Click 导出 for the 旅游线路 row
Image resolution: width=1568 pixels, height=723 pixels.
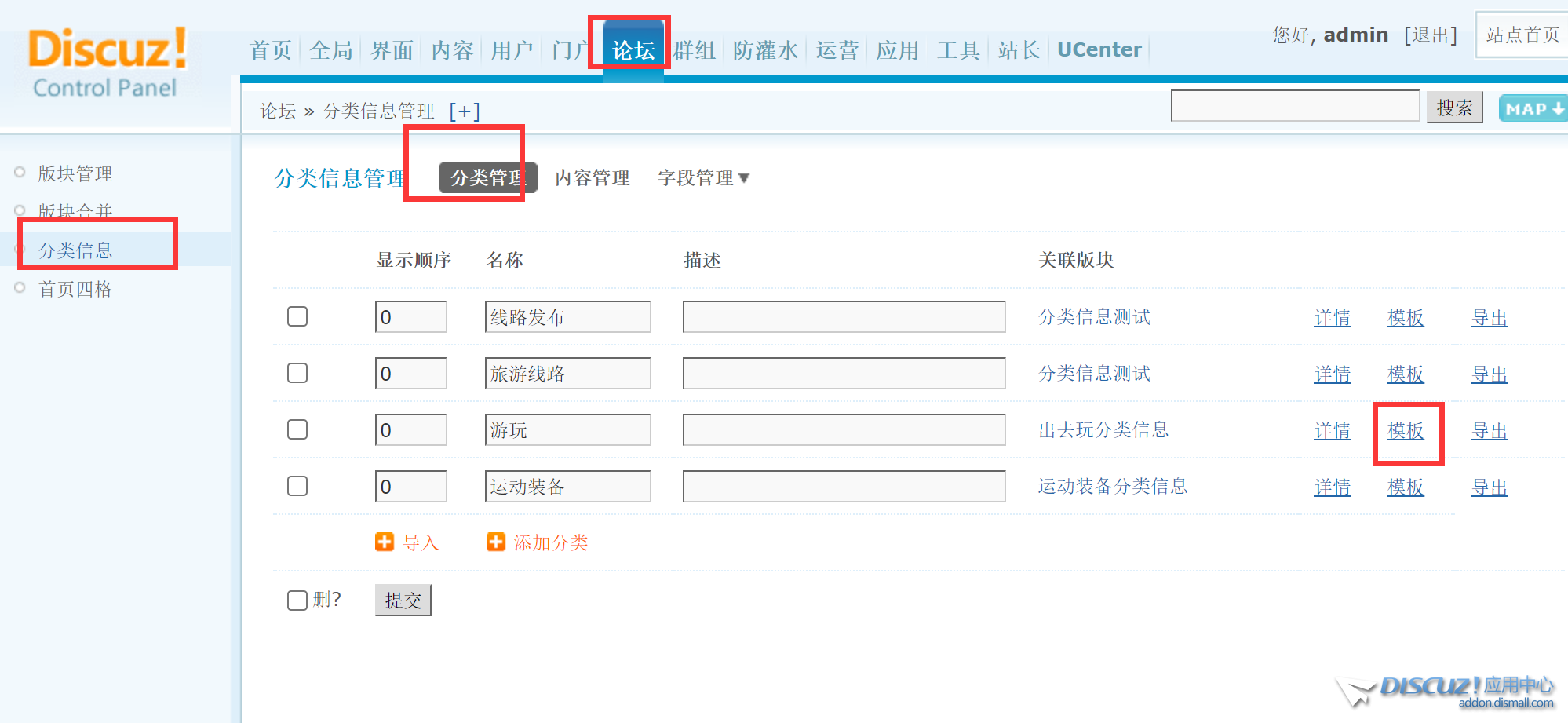pyautogui.click(x=1490, y=374)
